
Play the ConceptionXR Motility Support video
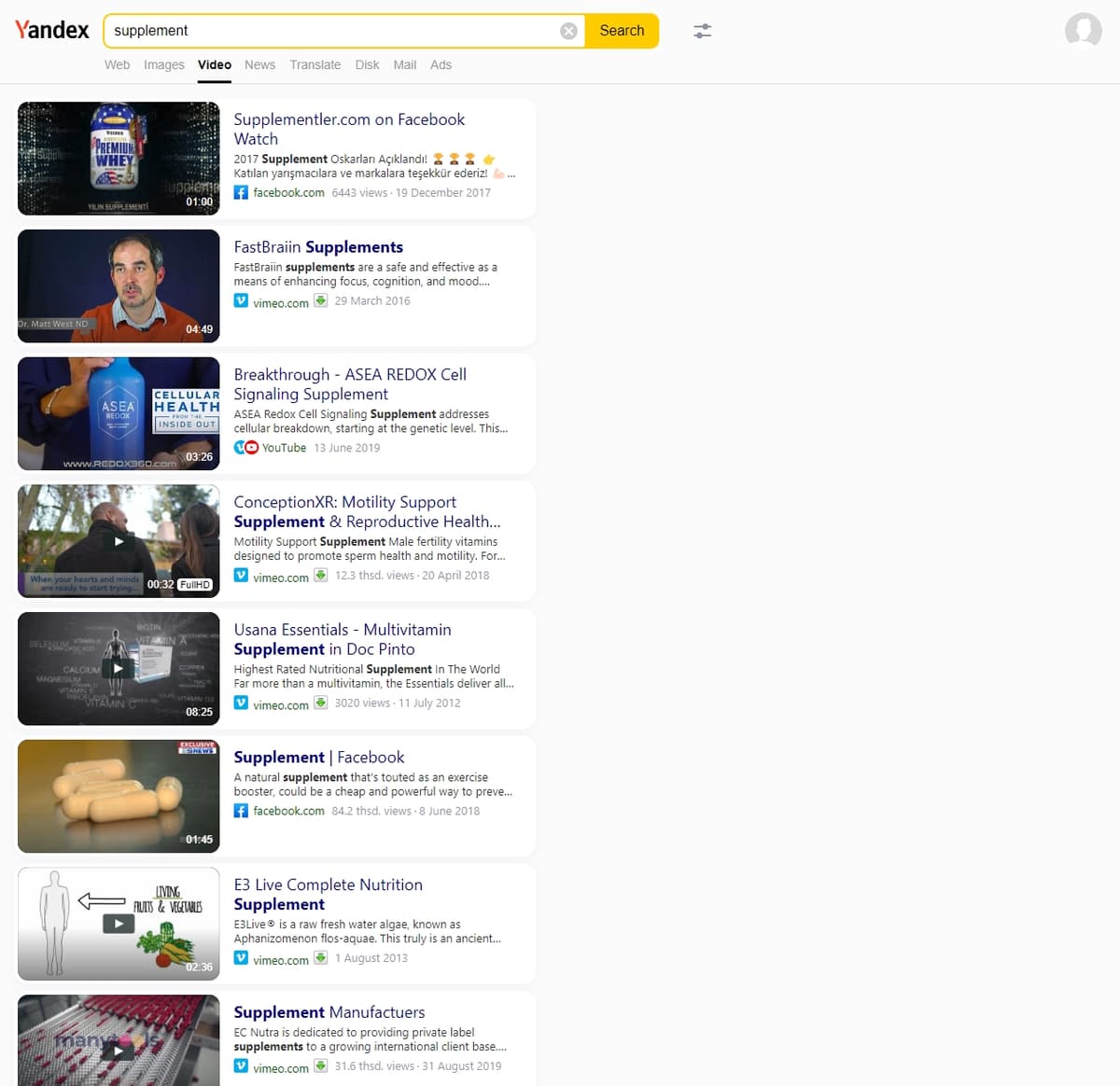tap(118, 541)
